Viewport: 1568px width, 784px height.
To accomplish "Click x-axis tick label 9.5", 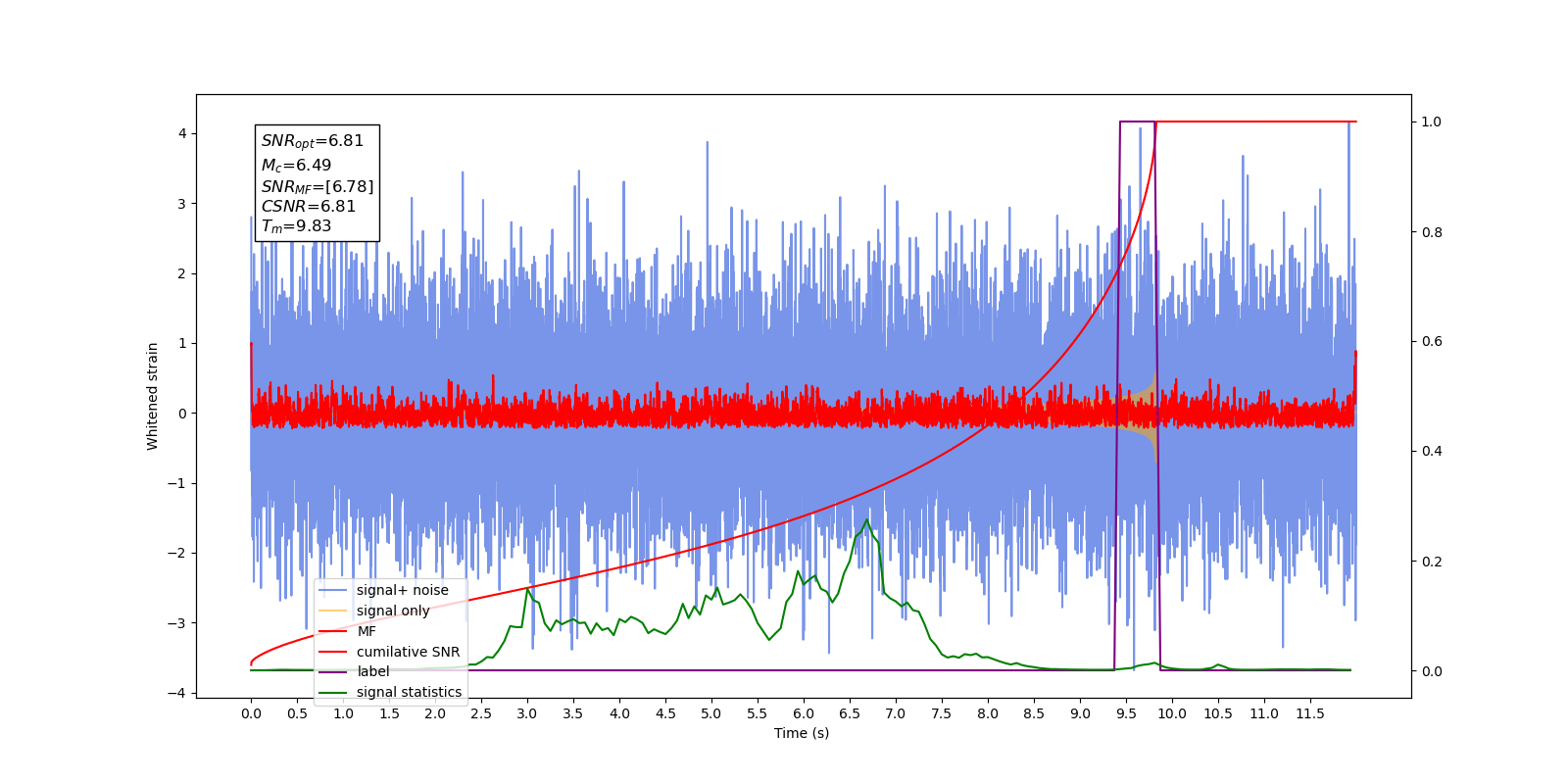I will point(1126,713).
